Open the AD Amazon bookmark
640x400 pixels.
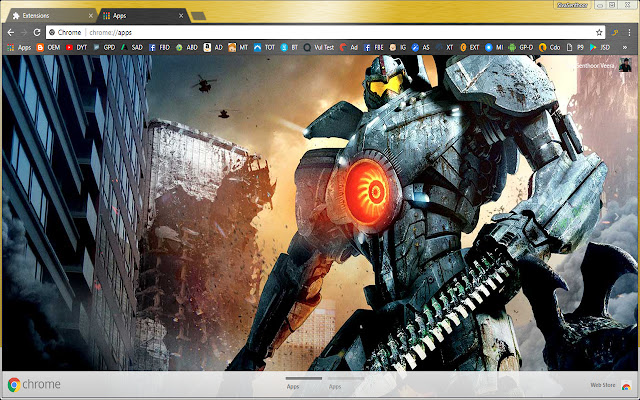(x=213, y=47)
